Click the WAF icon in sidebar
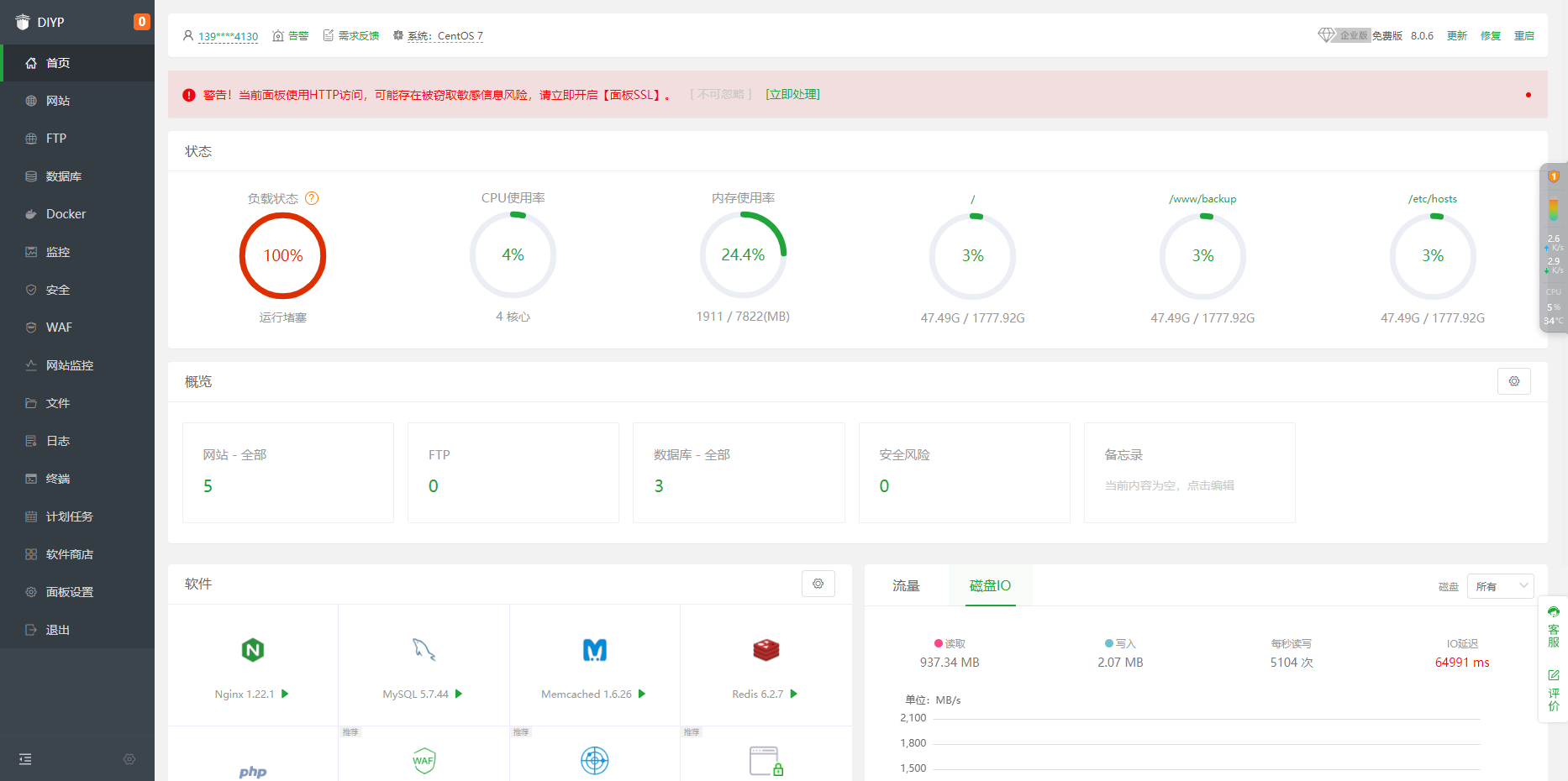The height and width of the screenshot is (781, 1568). 31,328
